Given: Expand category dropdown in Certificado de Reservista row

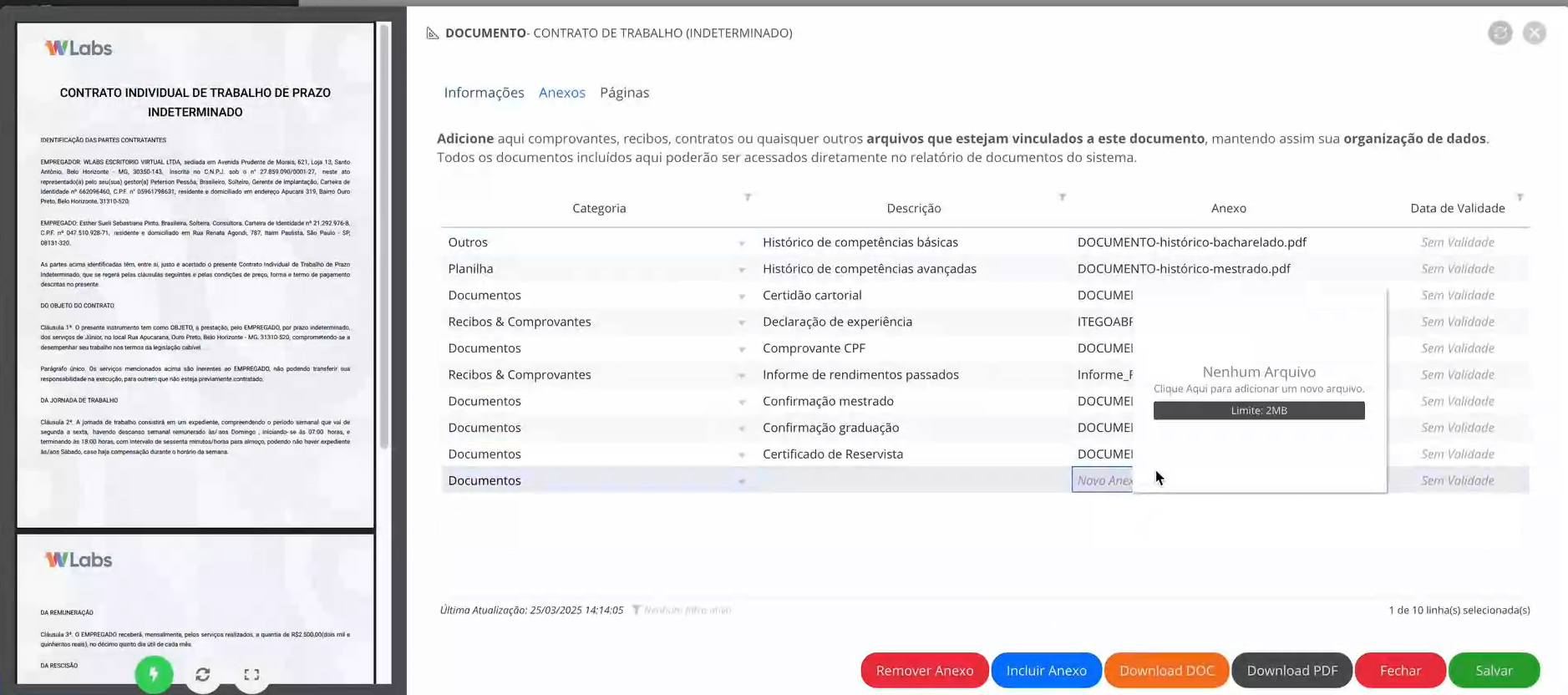Looking at the screenshot, I should click(742, 455).
